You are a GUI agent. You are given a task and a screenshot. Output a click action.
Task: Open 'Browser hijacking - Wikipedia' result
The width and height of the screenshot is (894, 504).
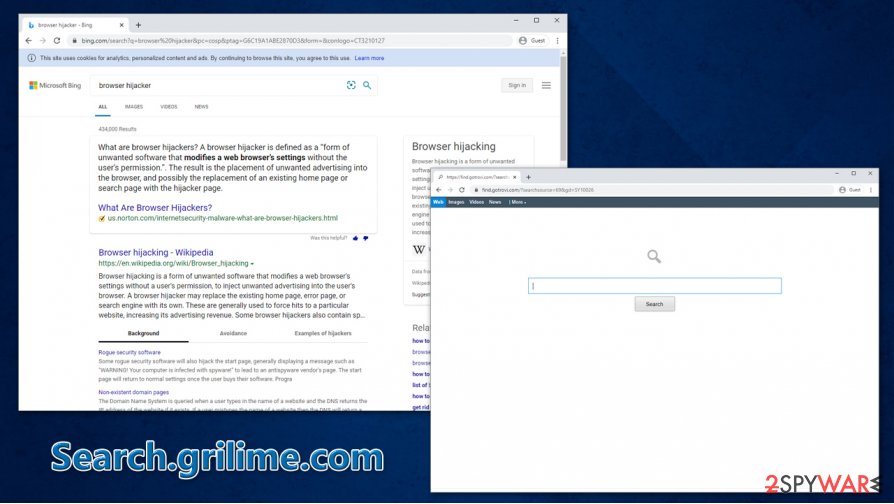[156, 253]
